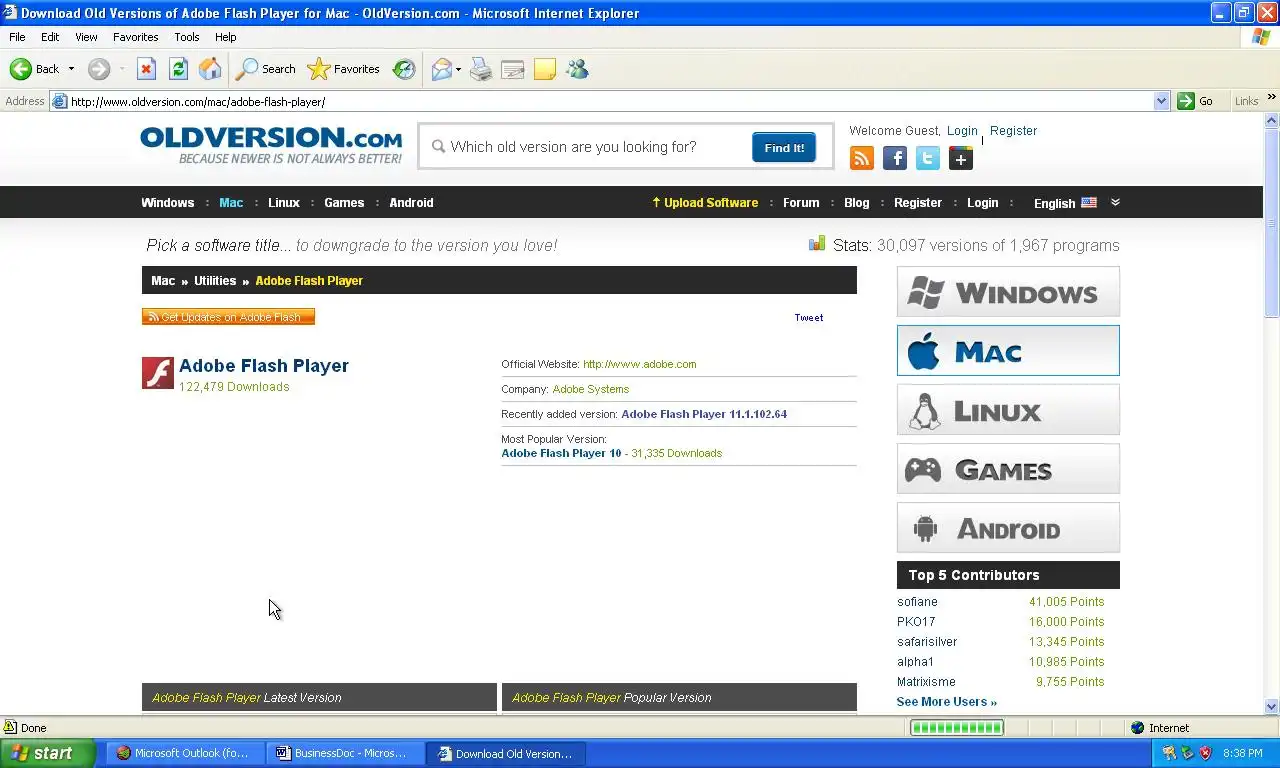Open the Edit menu
This screenshot has width=1280, height=768.
coord(50,37)
